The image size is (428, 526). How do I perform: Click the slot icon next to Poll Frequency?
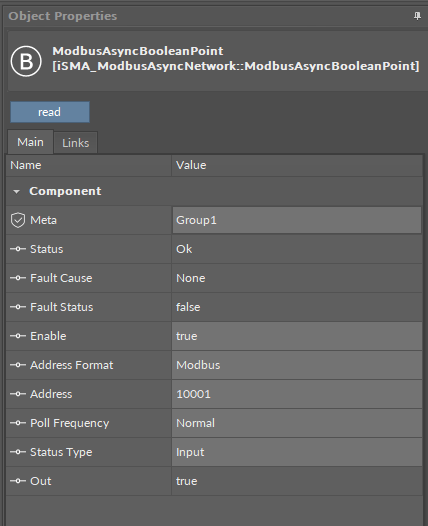(x=18, y=423)
